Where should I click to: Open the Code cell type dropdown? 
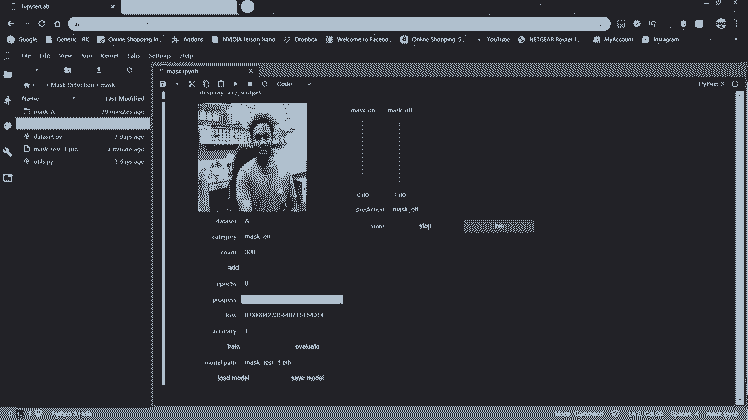click(289, 84)
